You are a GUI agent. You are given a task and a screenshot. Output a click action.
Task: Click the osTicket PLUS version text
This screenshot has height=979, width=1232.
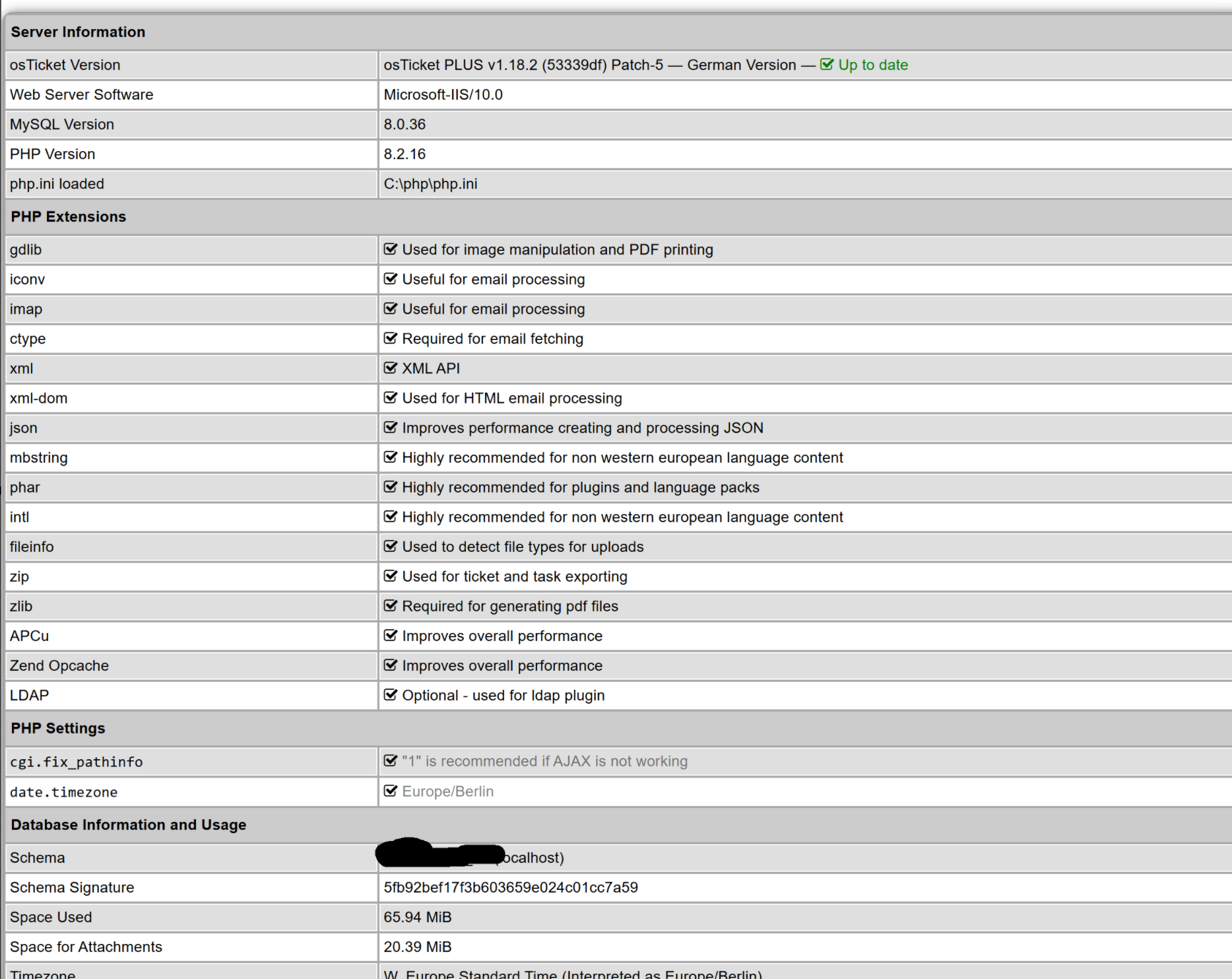coord(523,65)
